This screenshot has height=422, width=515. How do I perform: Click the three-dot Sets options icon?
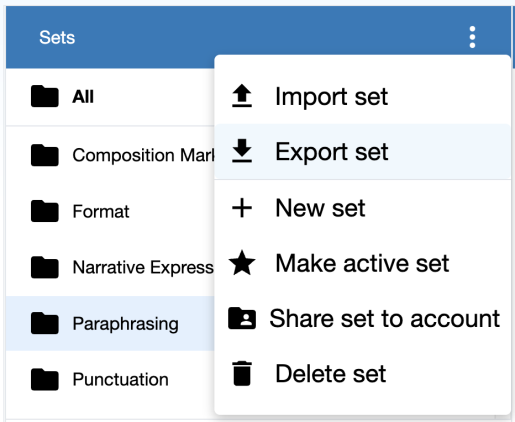(472, 37)
